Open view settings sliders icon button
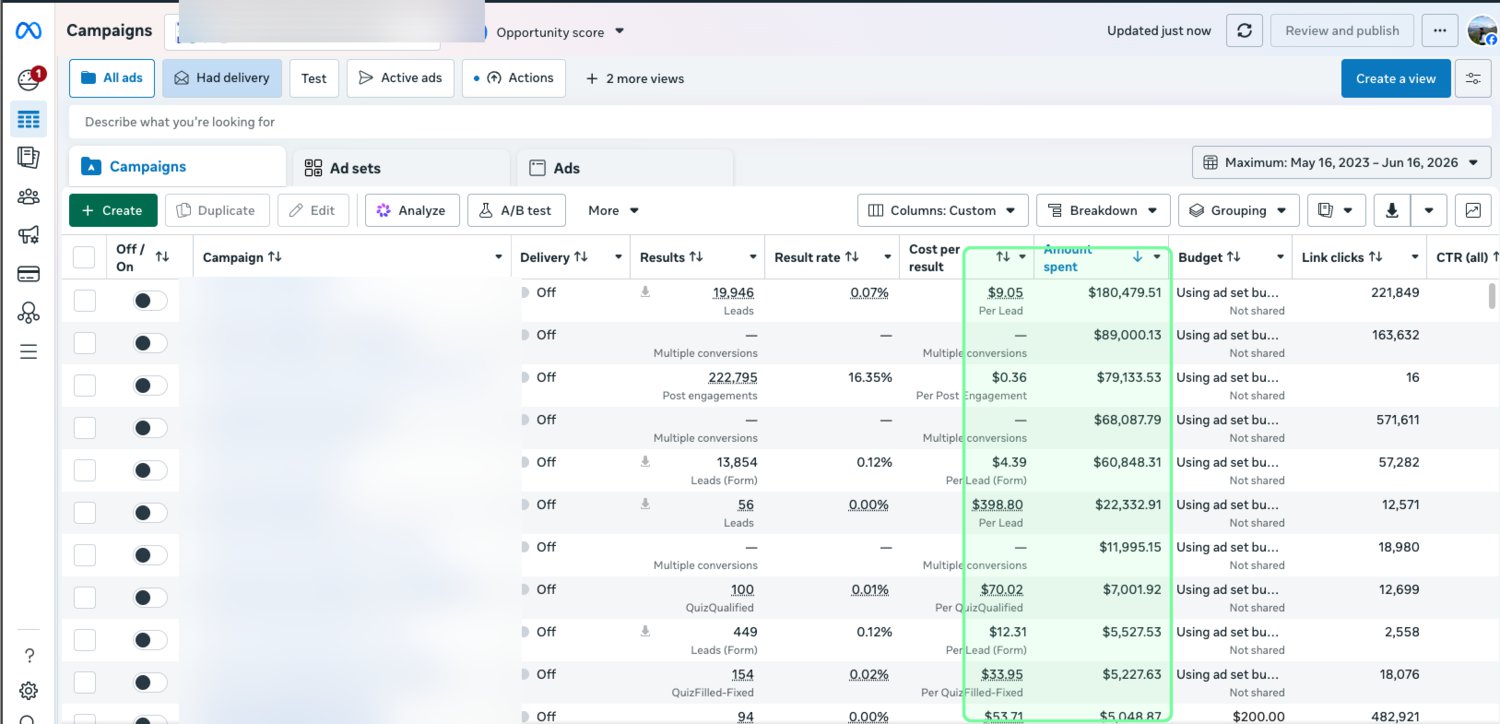Screen dimensions: 1500x724 (1473, 79)
